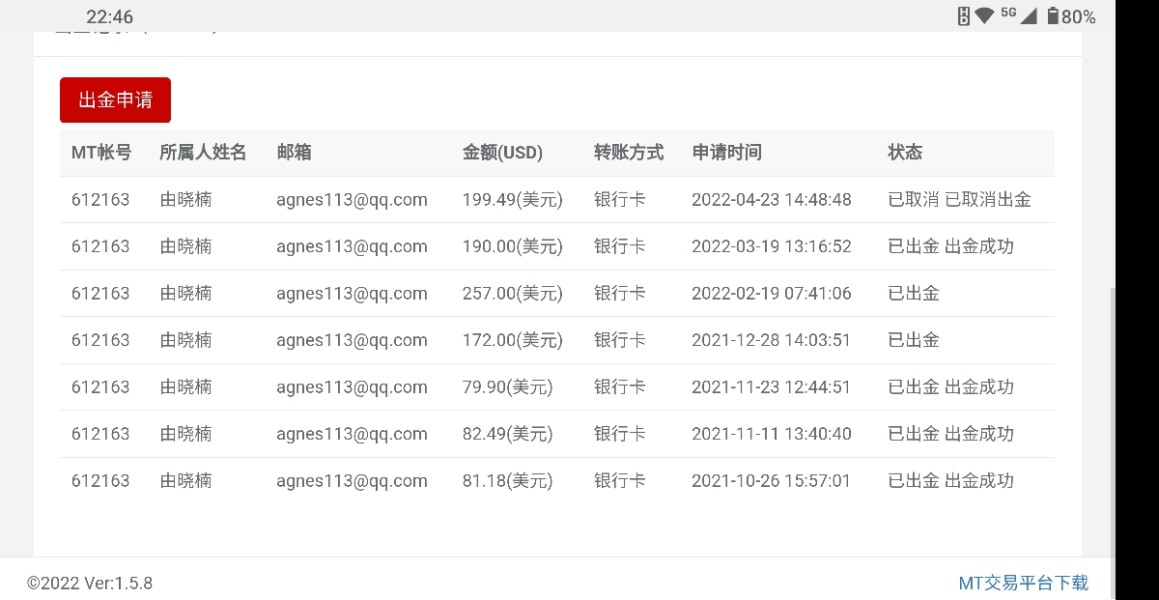Select the 2021-10-26 15:57:01 timestamp
The image size is (1159, 600).
[771, 481]
